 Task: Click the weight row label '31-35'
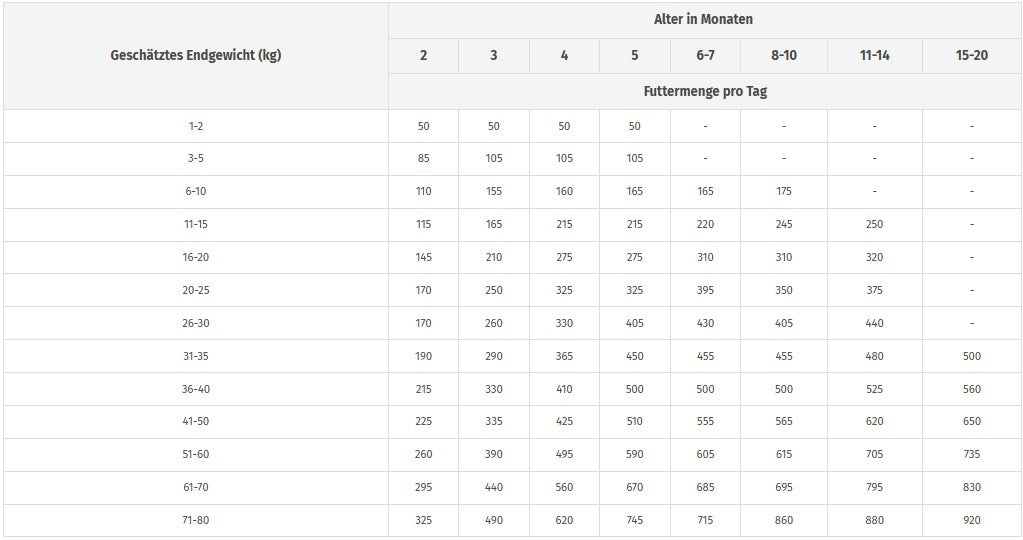196,356
